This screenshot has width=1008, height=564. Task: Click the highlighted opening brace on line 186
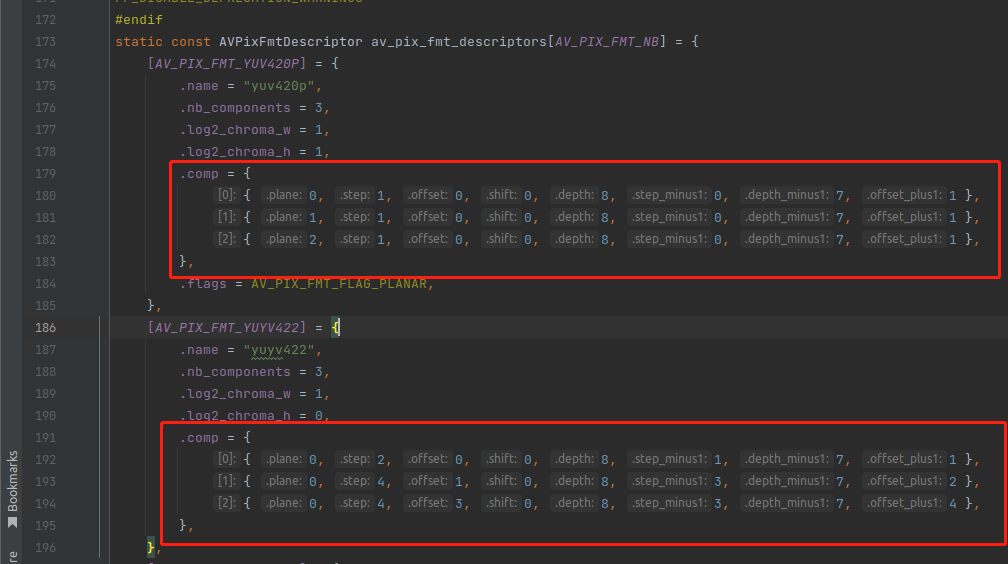click(x=337, y=328)
